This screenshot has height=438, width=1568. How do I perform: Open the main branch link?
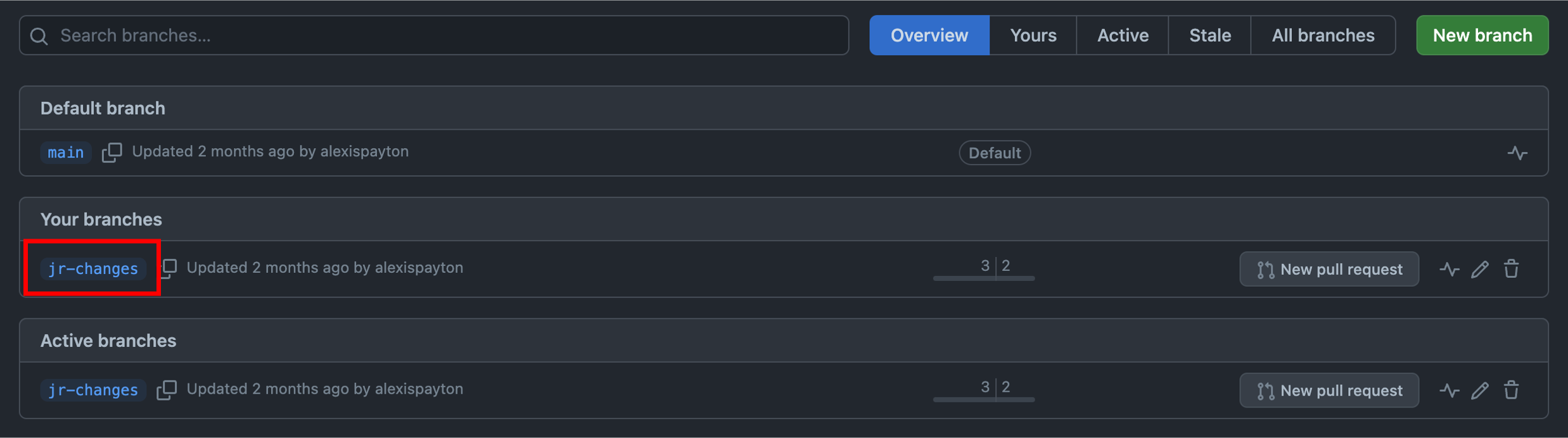[x=66, y=153]
